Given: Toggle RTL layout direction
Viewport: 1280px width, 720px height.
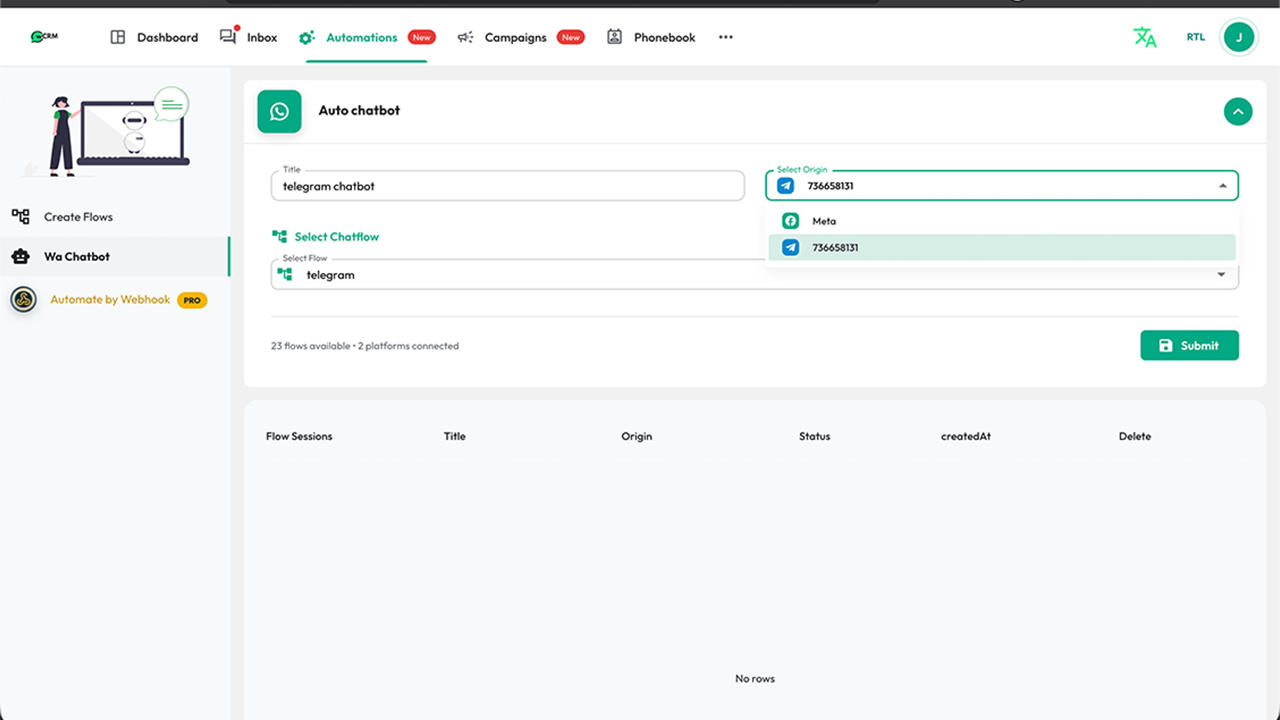Looking at the screenshot, I should point(1196,38).
